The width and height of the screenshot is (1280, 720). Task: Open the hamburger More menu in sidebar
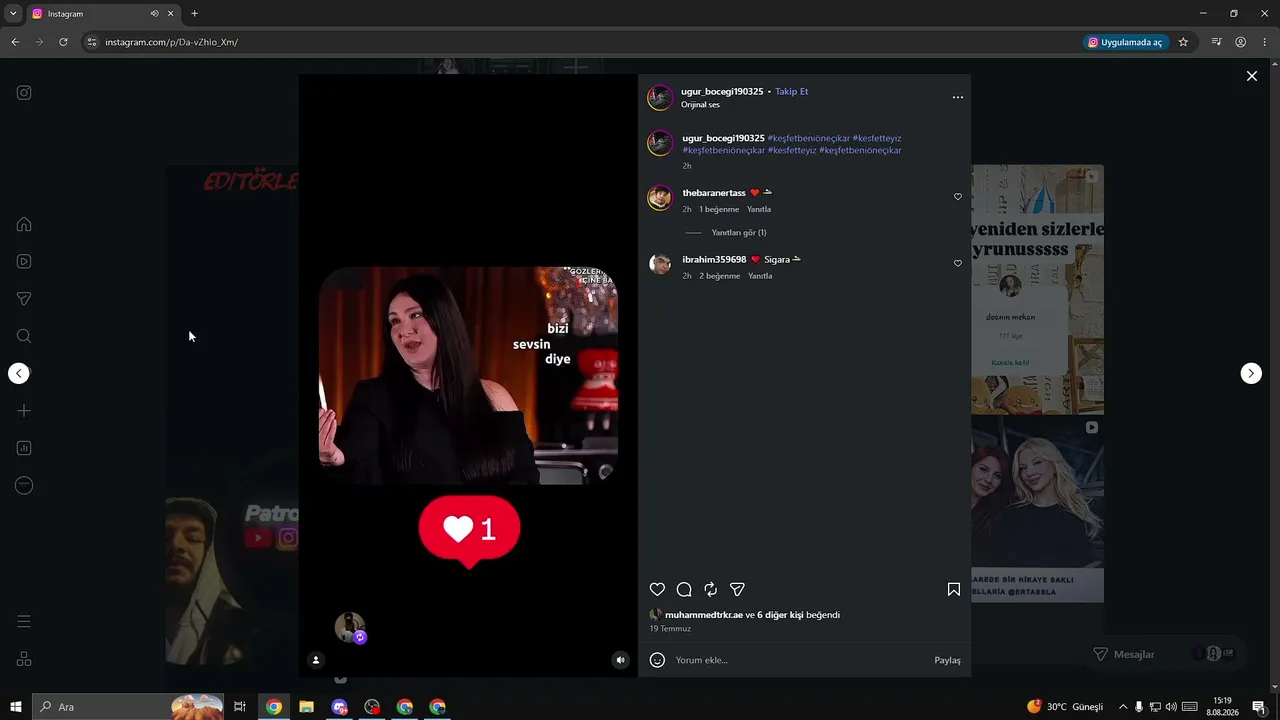24,622
